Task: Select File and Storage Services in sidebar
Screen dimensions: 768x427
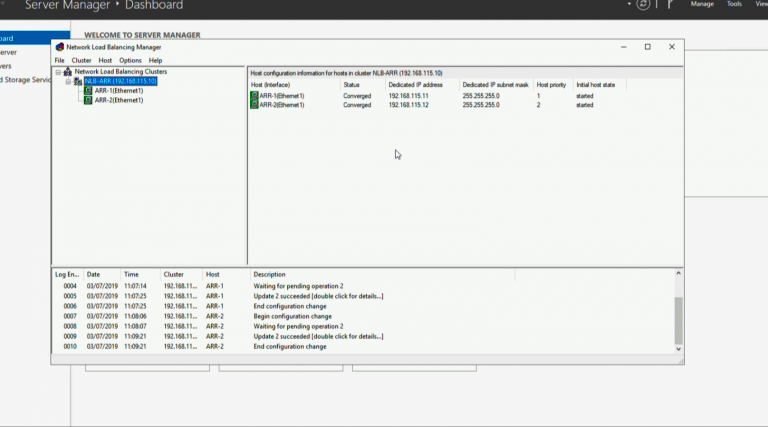Action: click(x=25, y=80)
